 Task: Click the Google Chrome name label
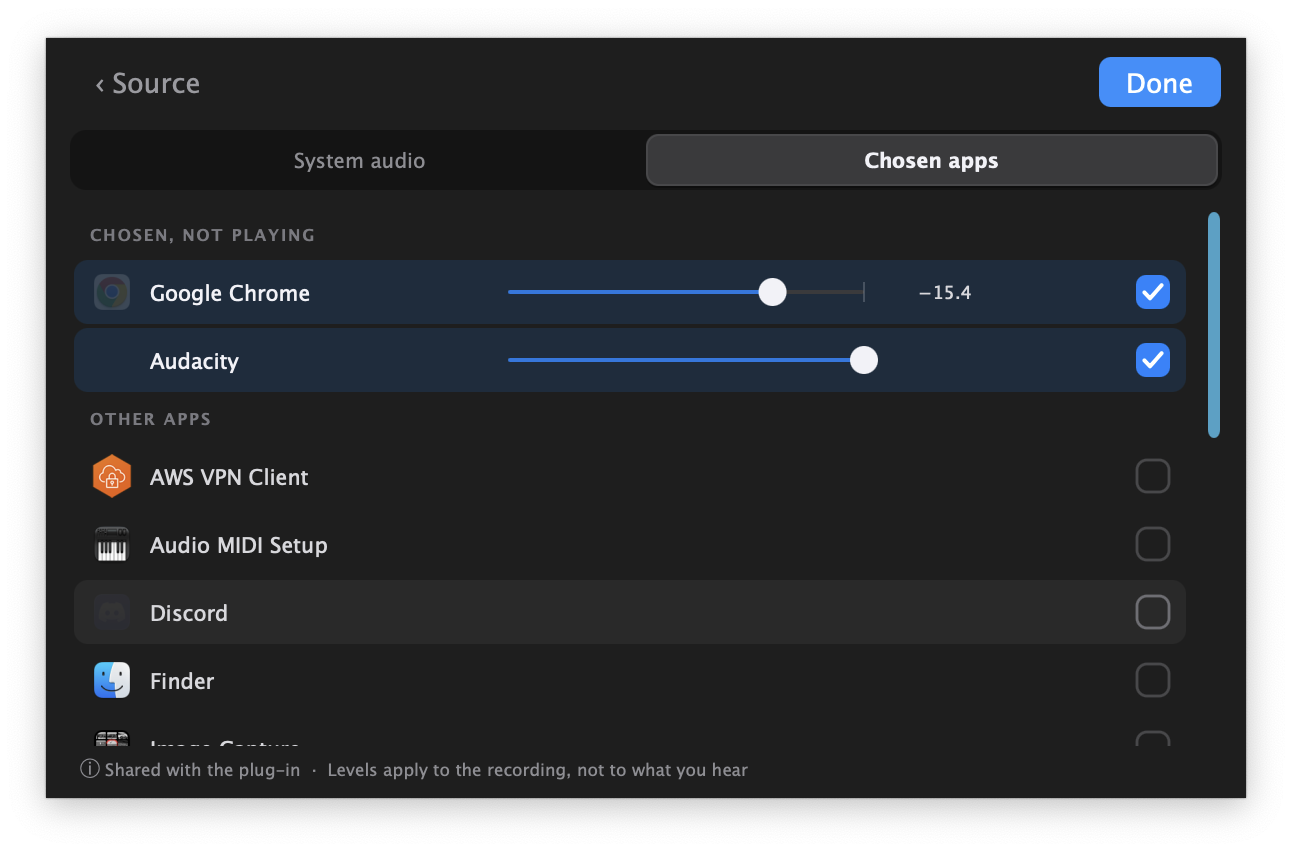click(x=230, y=293)
